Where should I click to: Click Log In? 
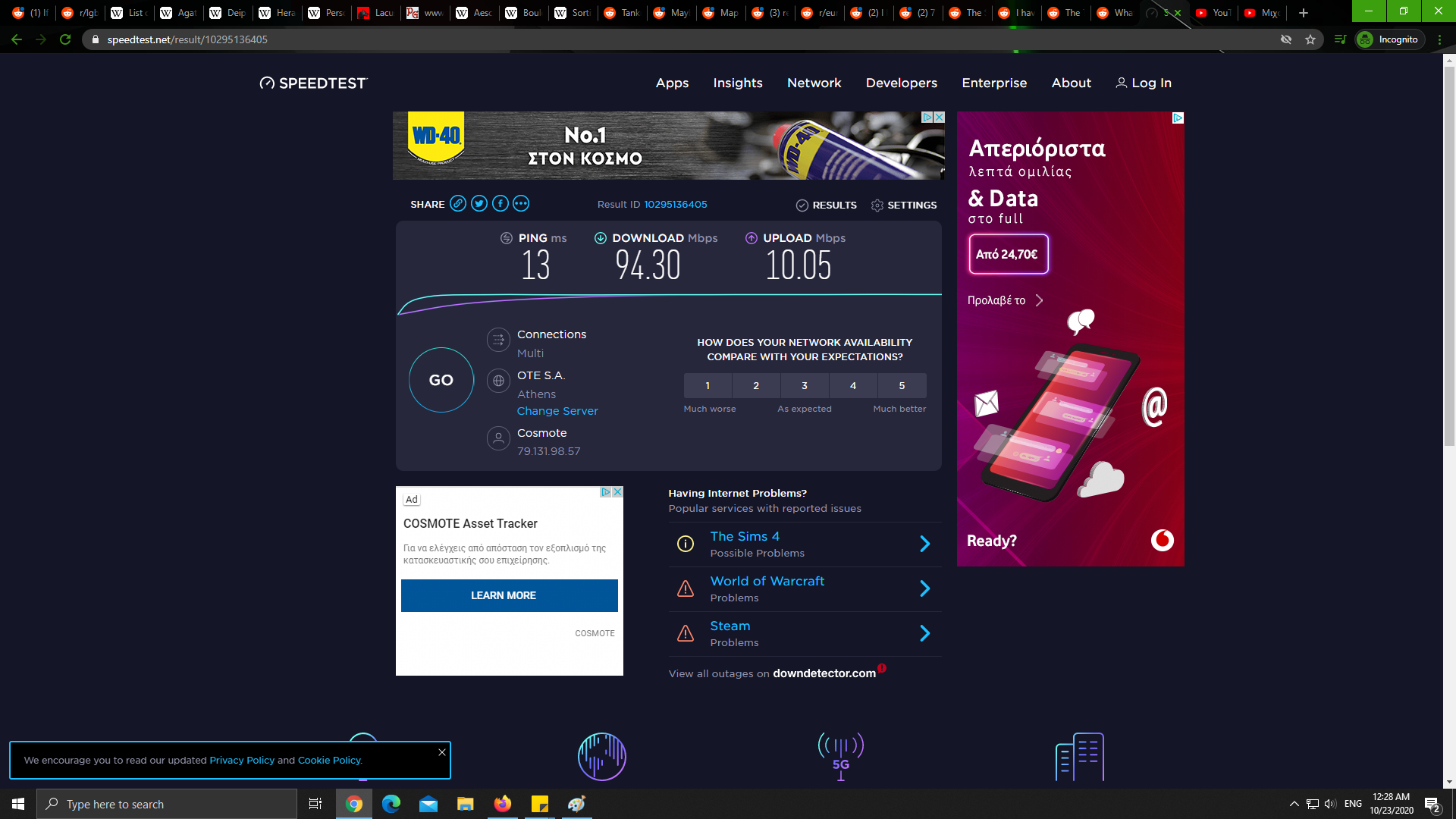click(1144, 83)
